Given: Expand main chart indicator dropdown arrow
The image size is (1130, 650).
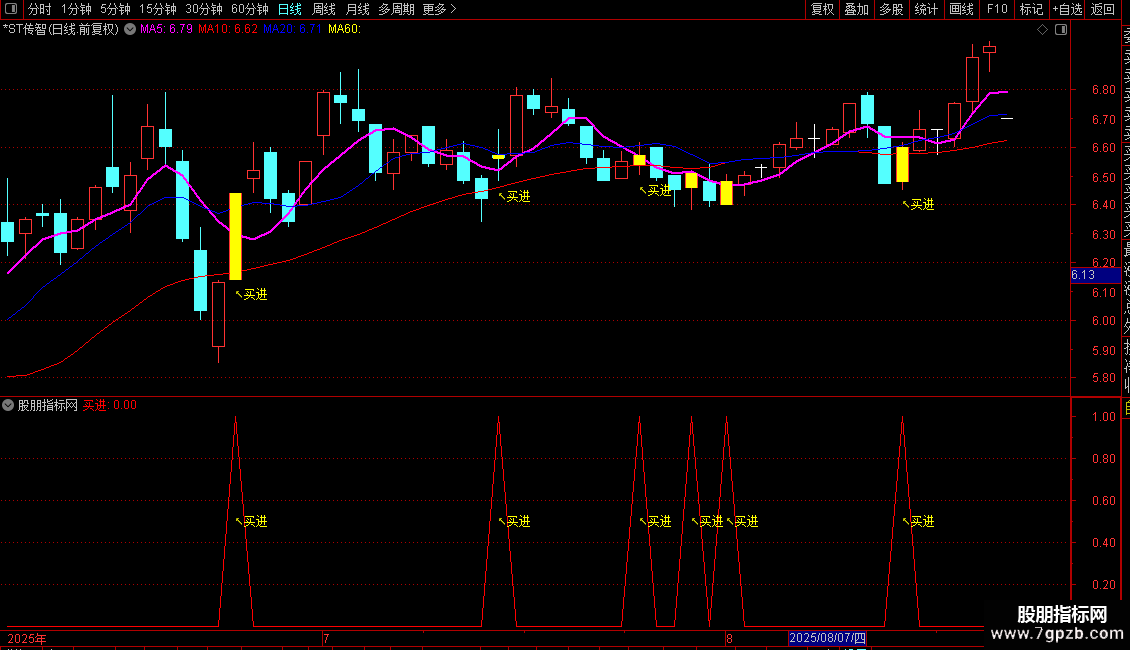Looking at the screenshot, I should tap(130, 30).
